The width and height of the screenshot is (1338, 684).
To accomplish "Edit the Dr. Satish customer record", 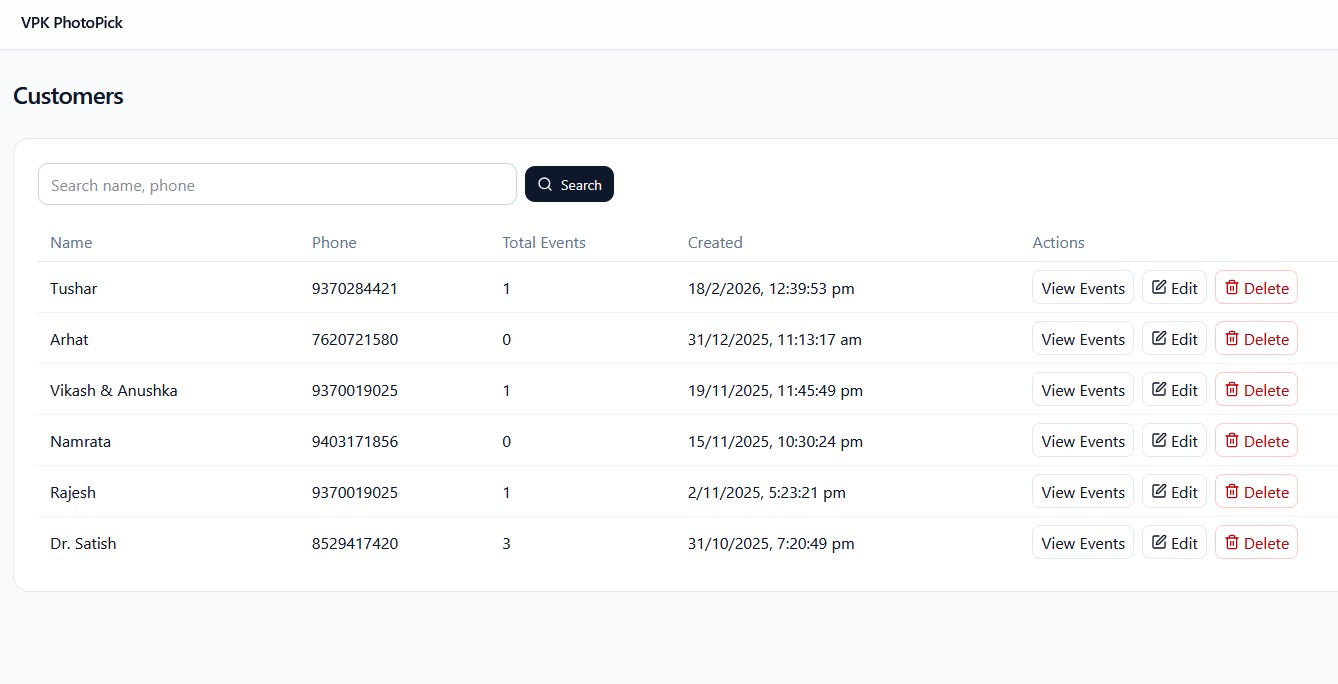I will tap(1174, 543).
